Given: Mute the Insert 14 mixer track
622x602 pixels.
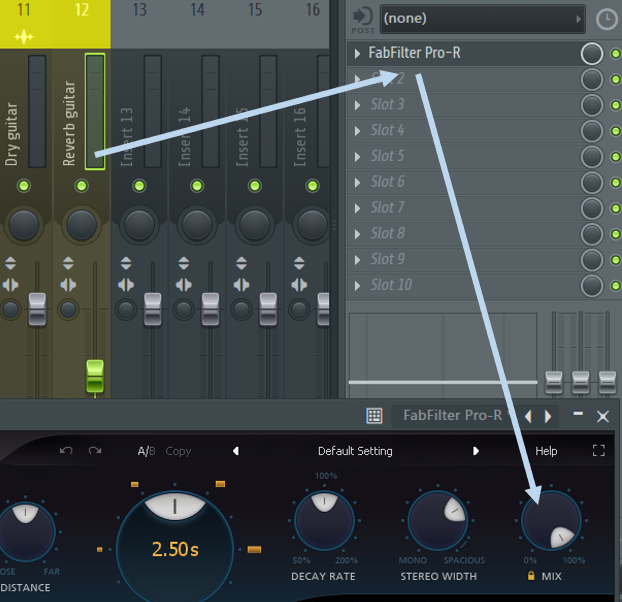Looking at the screenshot, I should (x=197, y=186).
